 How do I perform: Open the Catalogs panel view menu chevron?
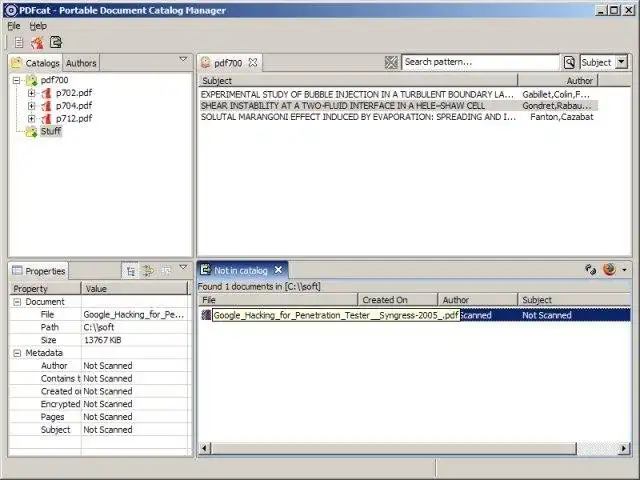point(183,60)
